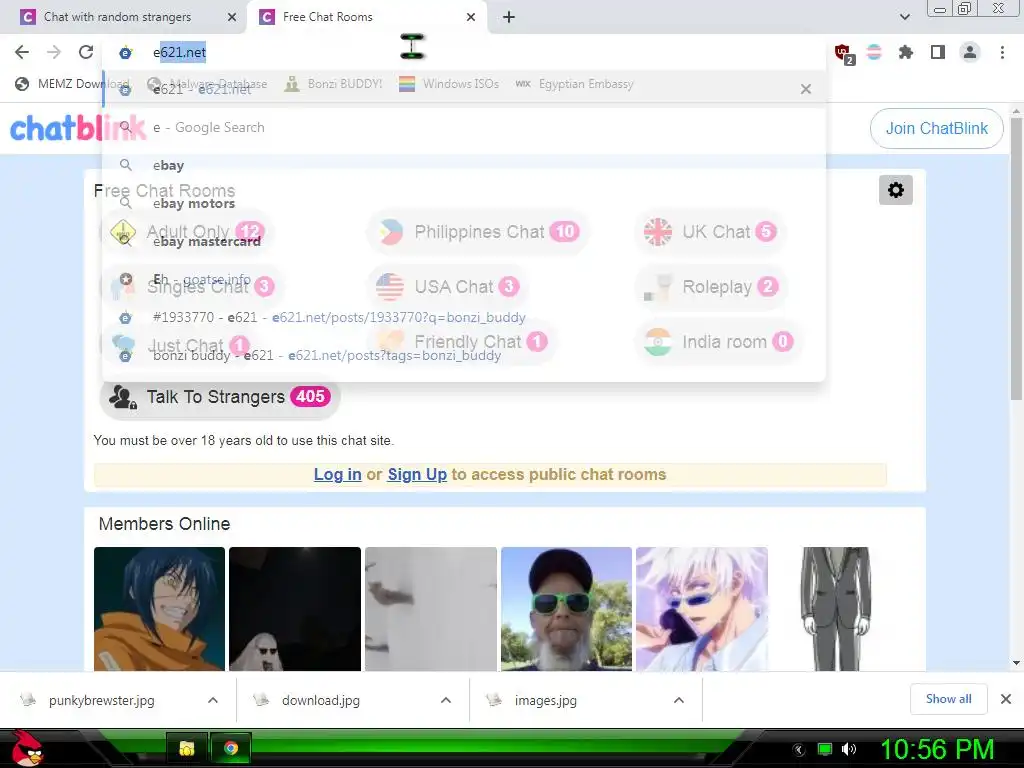Open the MEMZ Download bookmark
This screenshot has width=1024, height=768.
(72, 84)
